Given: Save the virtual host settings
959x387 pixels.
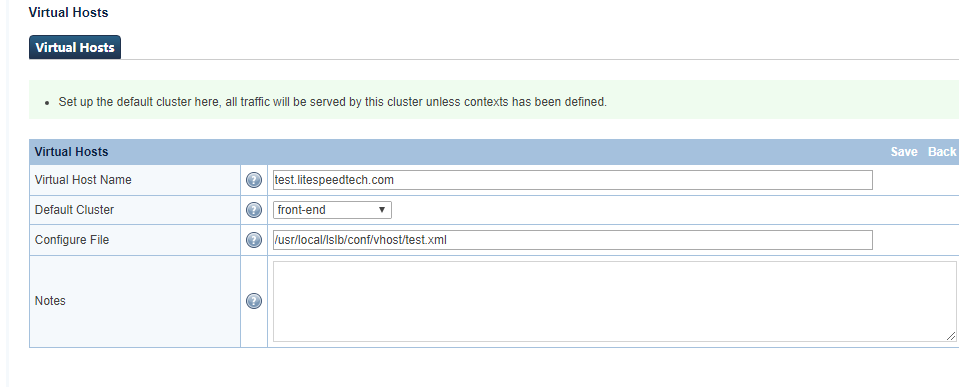Looking at the screenshot, I should (903, 152).
